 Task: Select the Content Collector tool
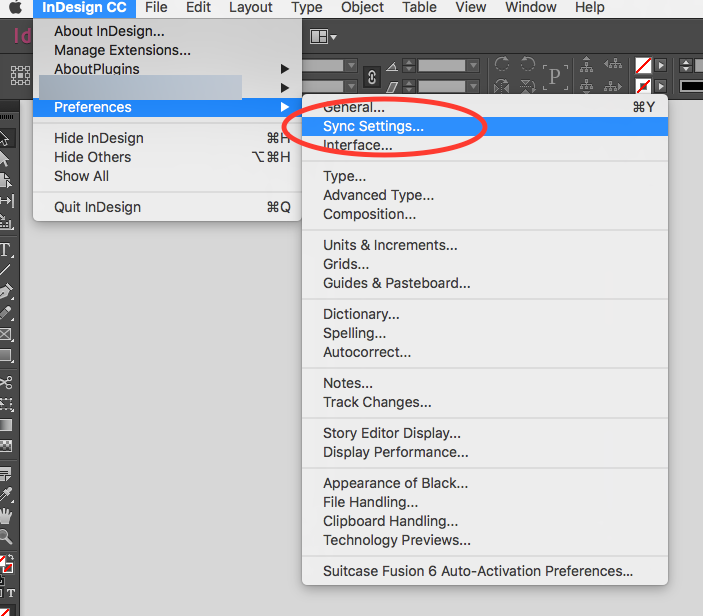6,221
